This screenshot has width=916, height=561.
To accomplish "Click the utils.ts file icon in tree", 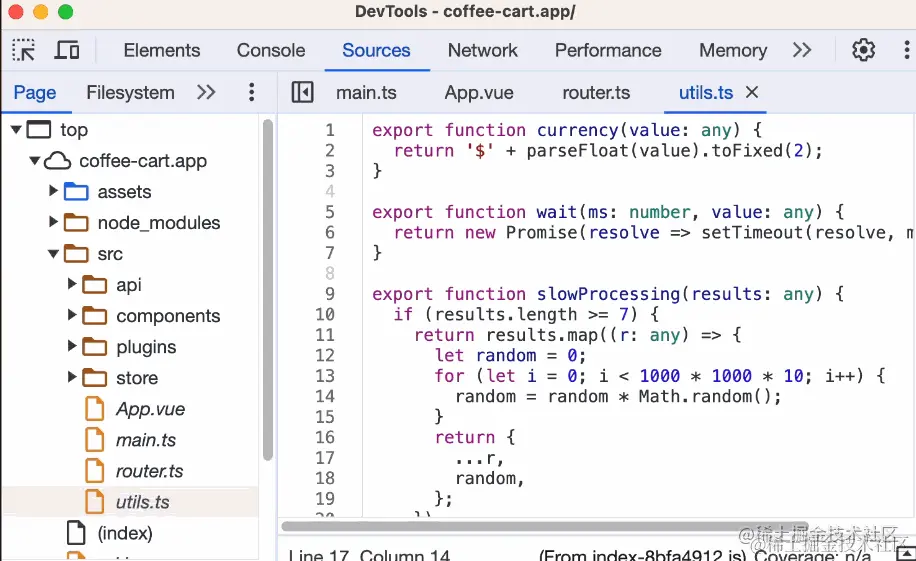I will 95,501.
